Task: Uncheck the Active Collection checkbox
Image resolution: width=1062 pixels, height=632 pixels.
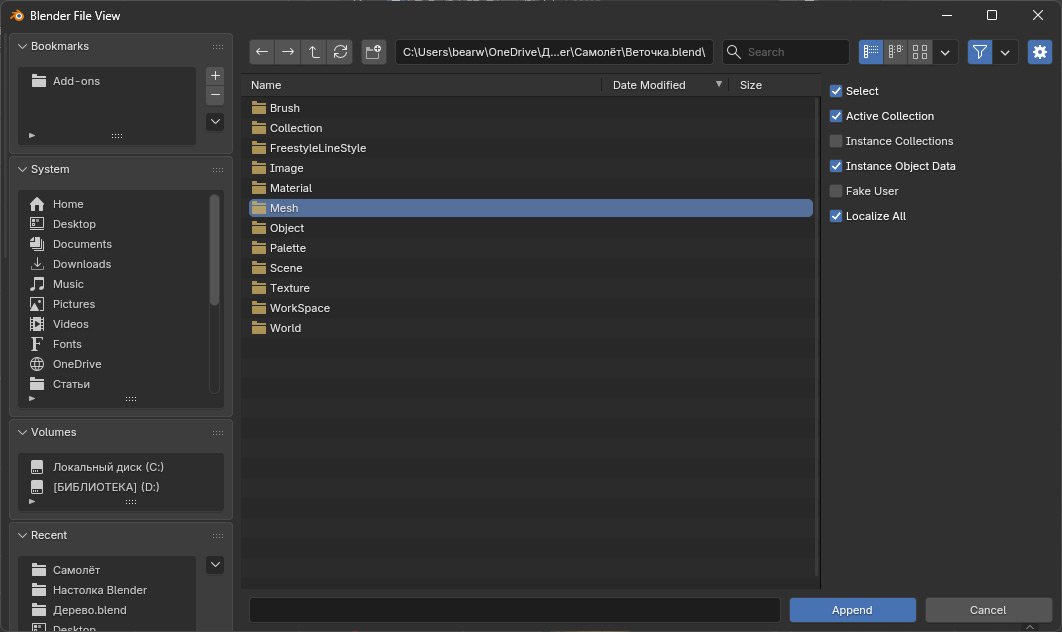Action: click(x=836, y=116)
